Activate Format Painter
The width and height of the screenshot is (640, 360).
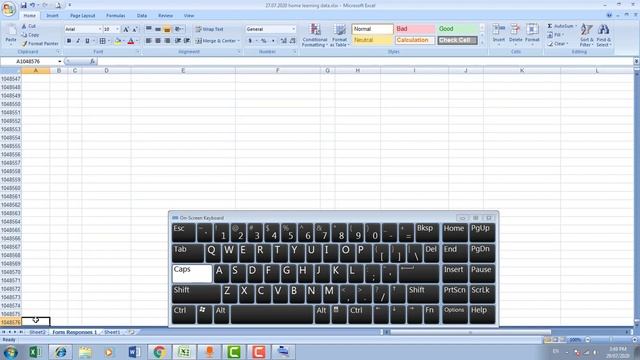click(40, 43)
